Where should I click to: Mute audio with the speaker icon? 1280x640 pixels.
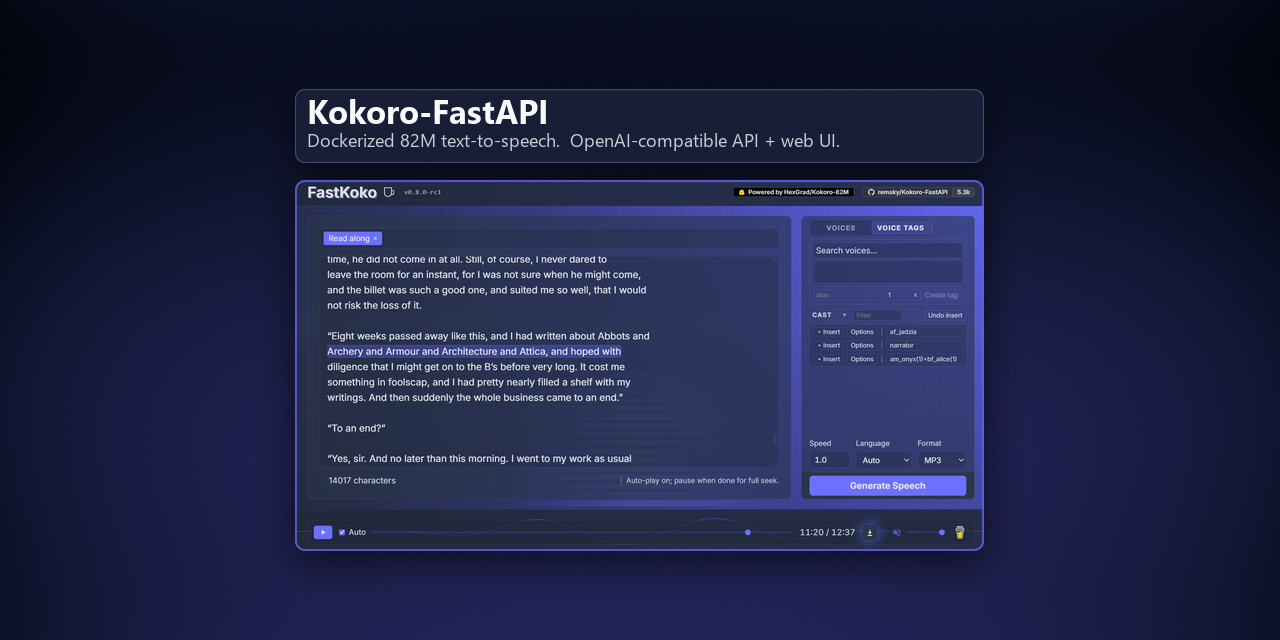pos(896,532)
